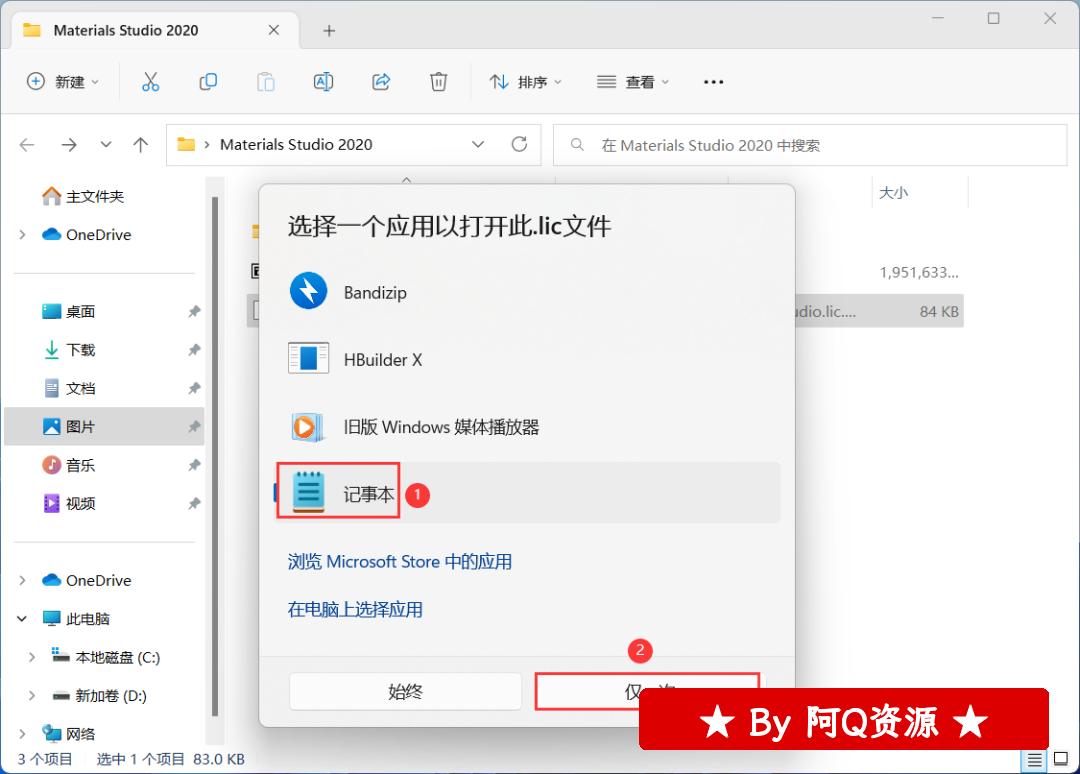
Task: Expand 本地磁盘 (C:) in navigation pane
Action: pos(32,657)
